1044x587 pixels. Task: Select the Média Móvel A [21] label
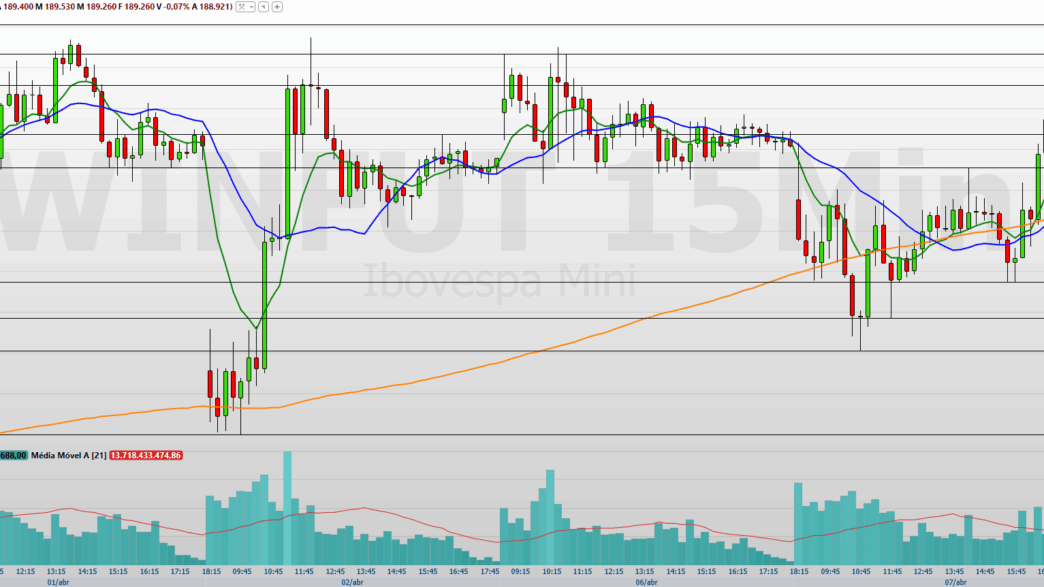coord(68,455)
